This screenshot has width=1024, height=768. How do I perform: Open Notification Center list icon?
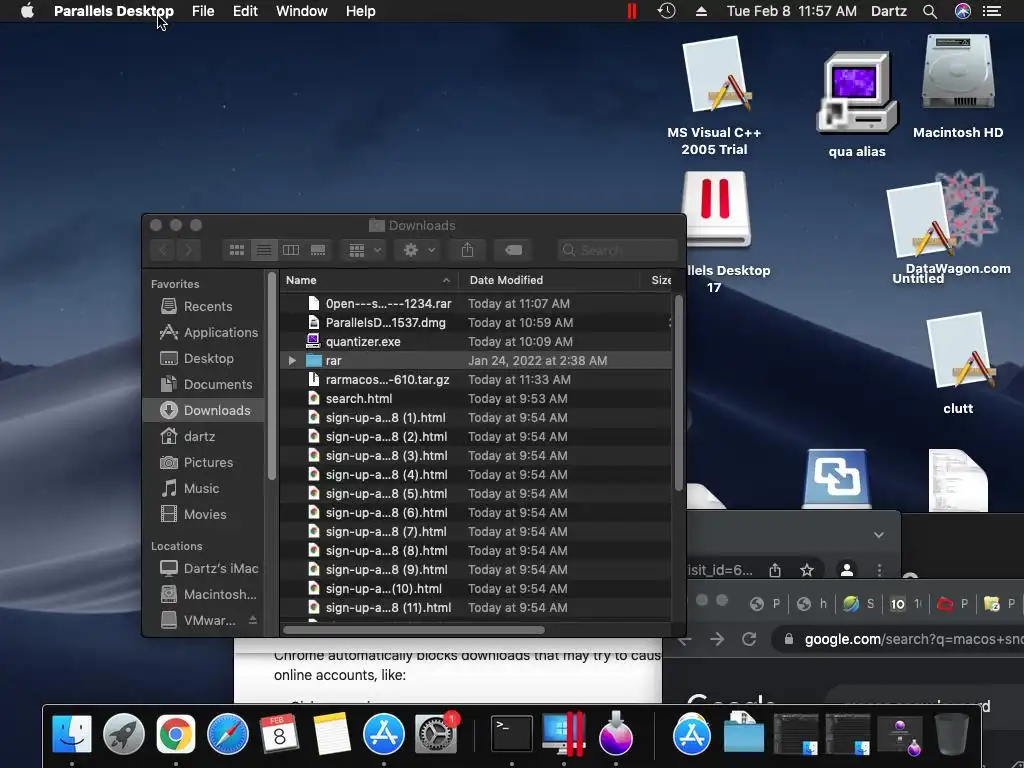992,11
